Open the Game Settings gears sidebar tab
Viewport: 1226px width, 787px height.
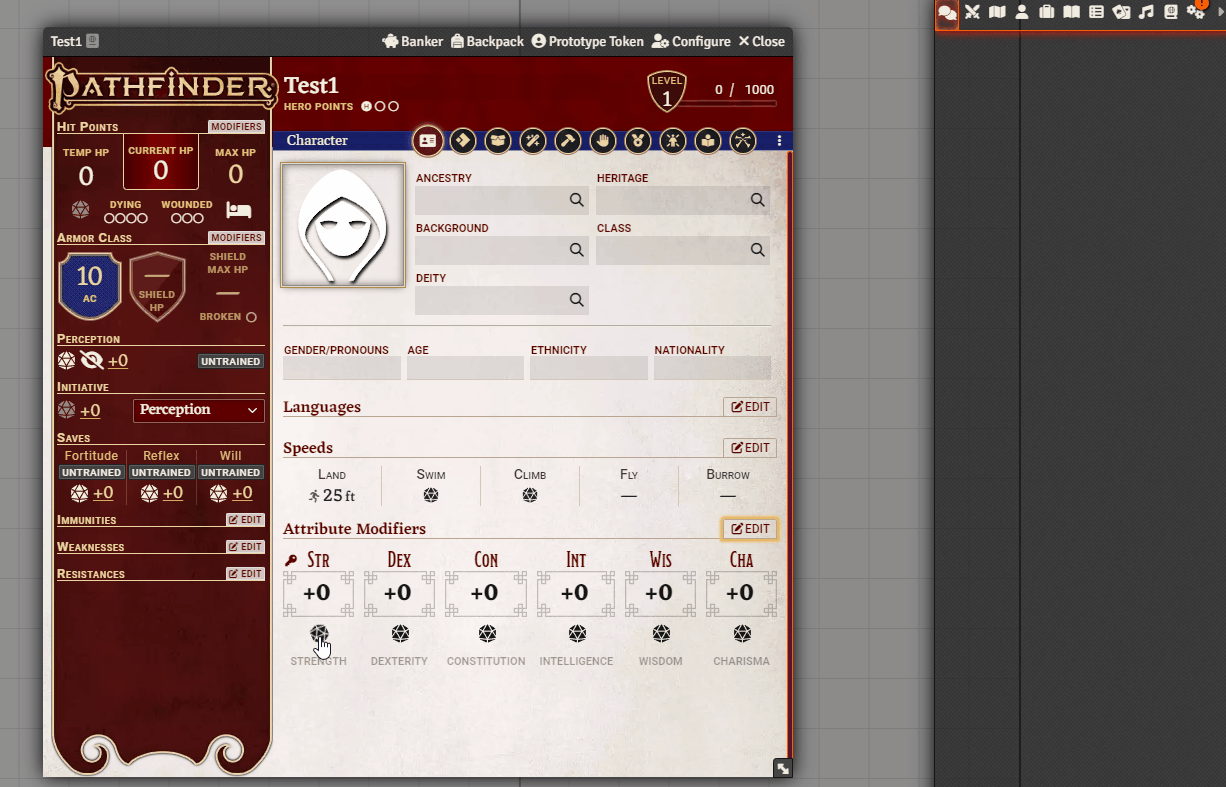click(1196, 12)
